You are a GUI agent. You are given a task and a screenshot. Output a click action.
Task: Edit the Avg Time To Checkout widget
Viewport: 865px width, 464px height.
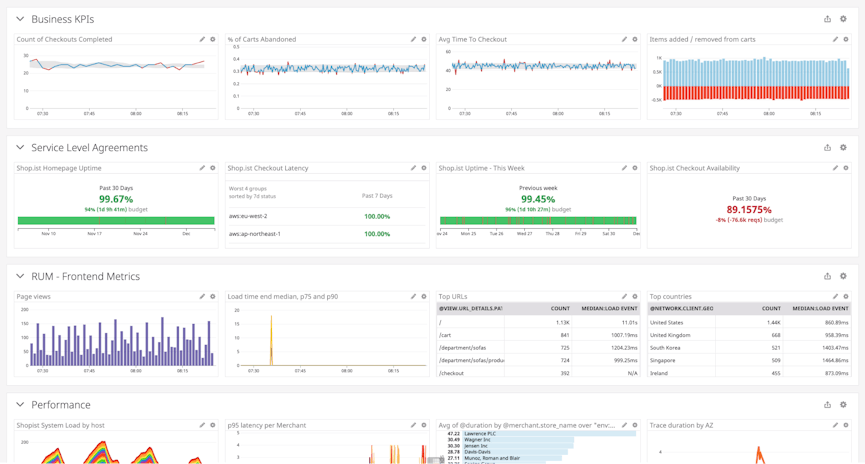[x=624, y=40]
